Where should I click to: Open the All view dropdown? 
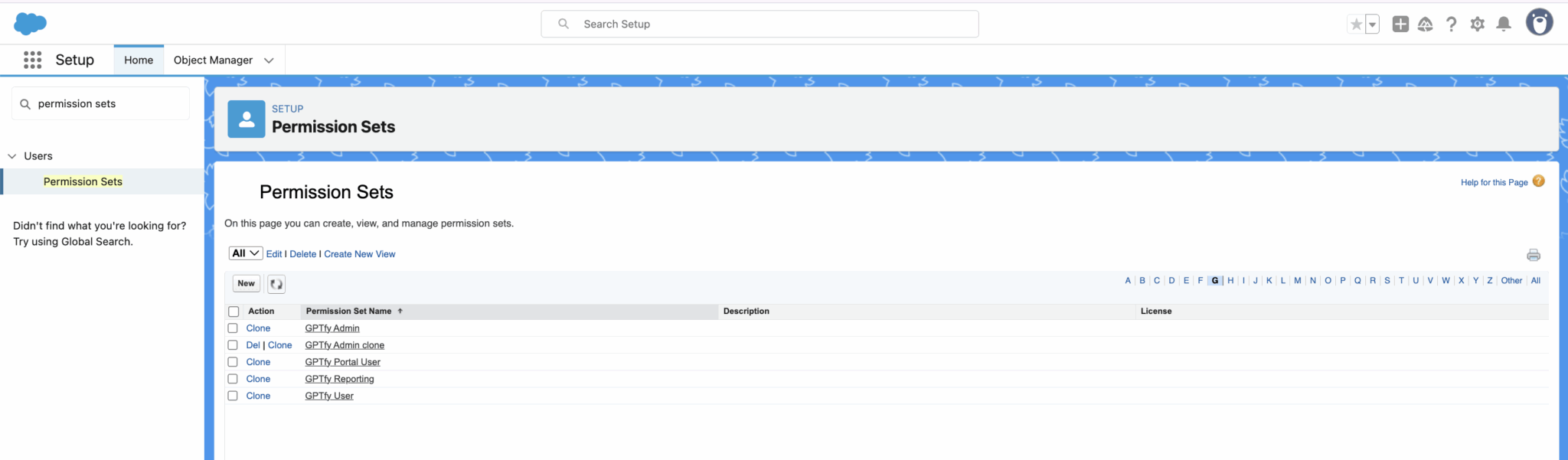click(246, 253)
